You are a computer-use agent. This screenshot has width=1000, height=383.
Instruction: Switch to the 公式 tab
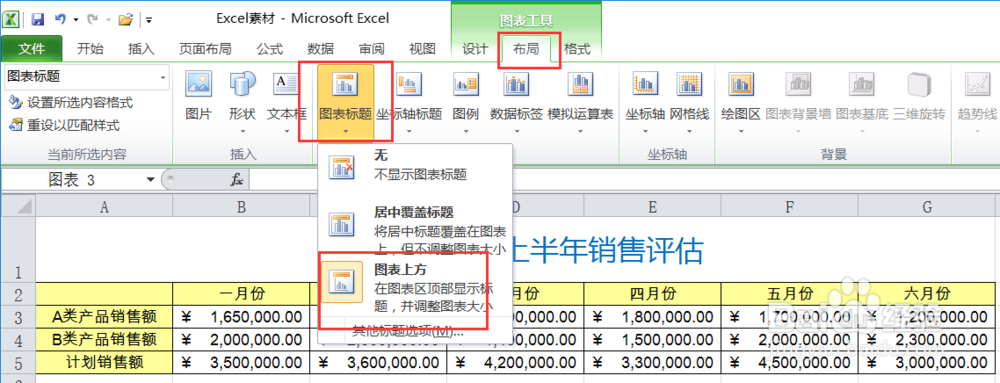270,49
